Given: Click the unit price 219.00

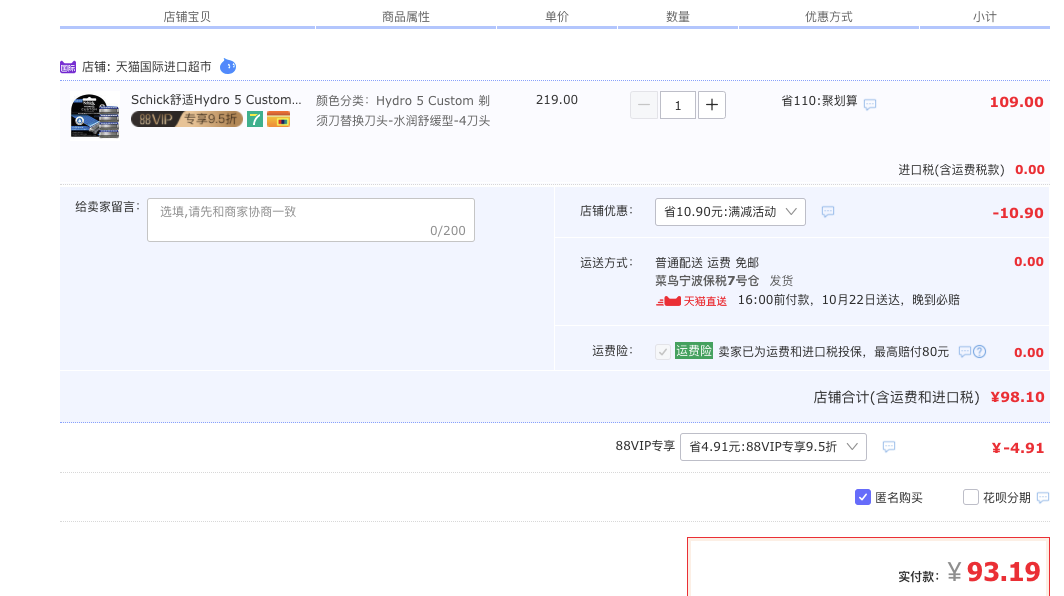Looking at the screenshot, I should [x=557, y=100].
